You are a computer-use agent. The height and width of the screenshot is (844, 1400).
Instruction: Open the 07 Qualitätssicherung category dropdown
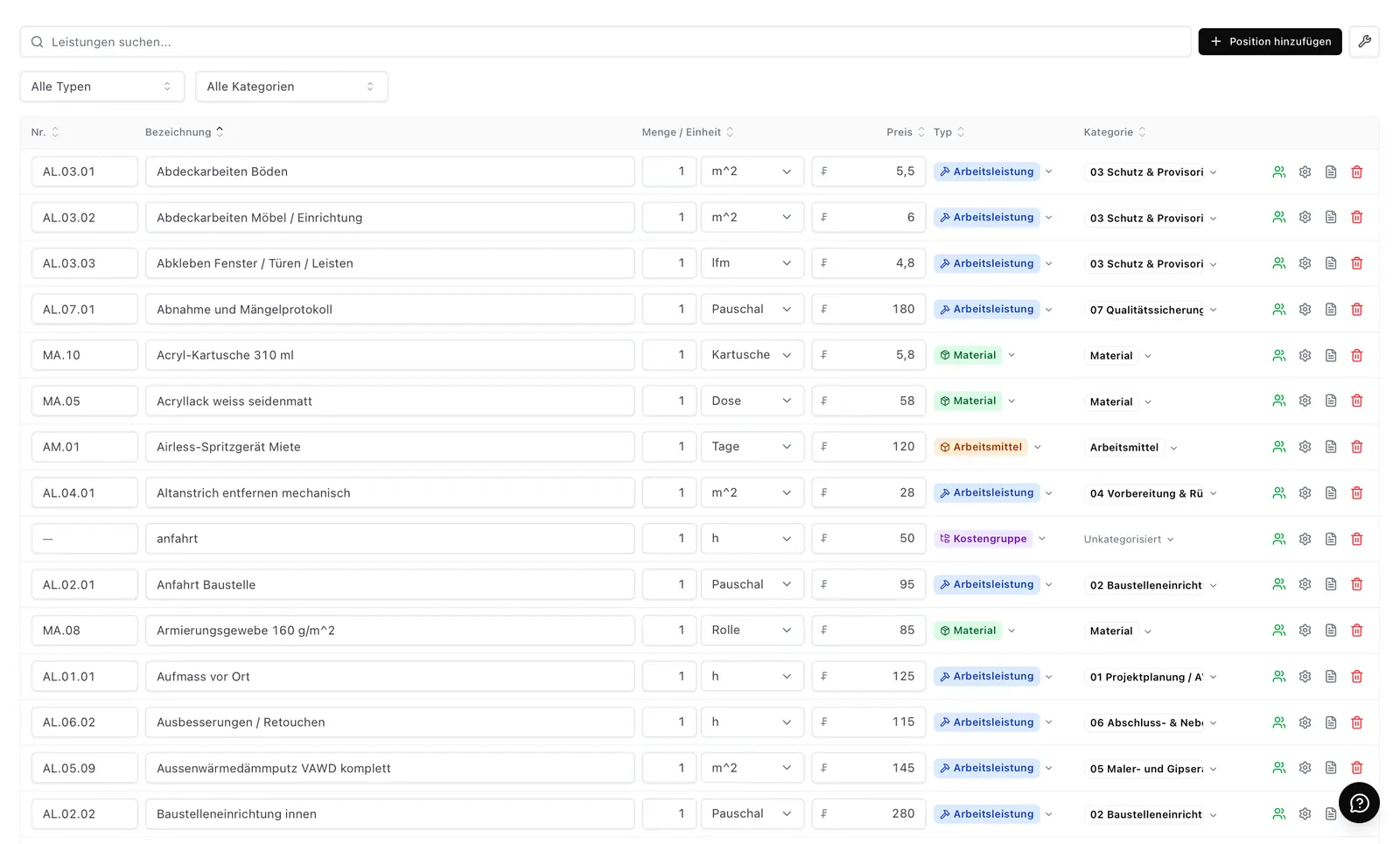[1152, 310]
